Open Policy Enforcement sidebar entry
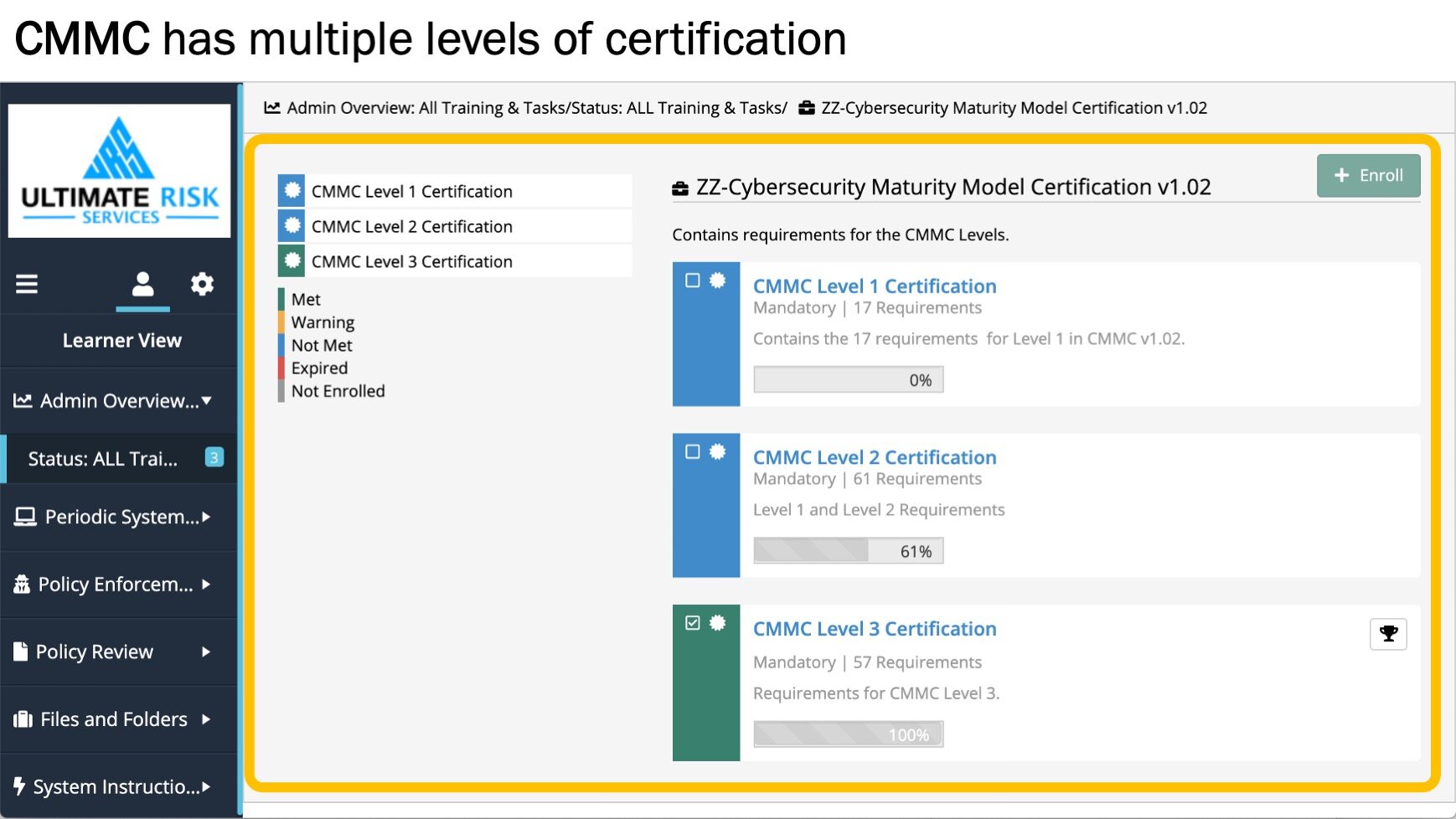Screen dimensions: 1456x819 point(119,585)
